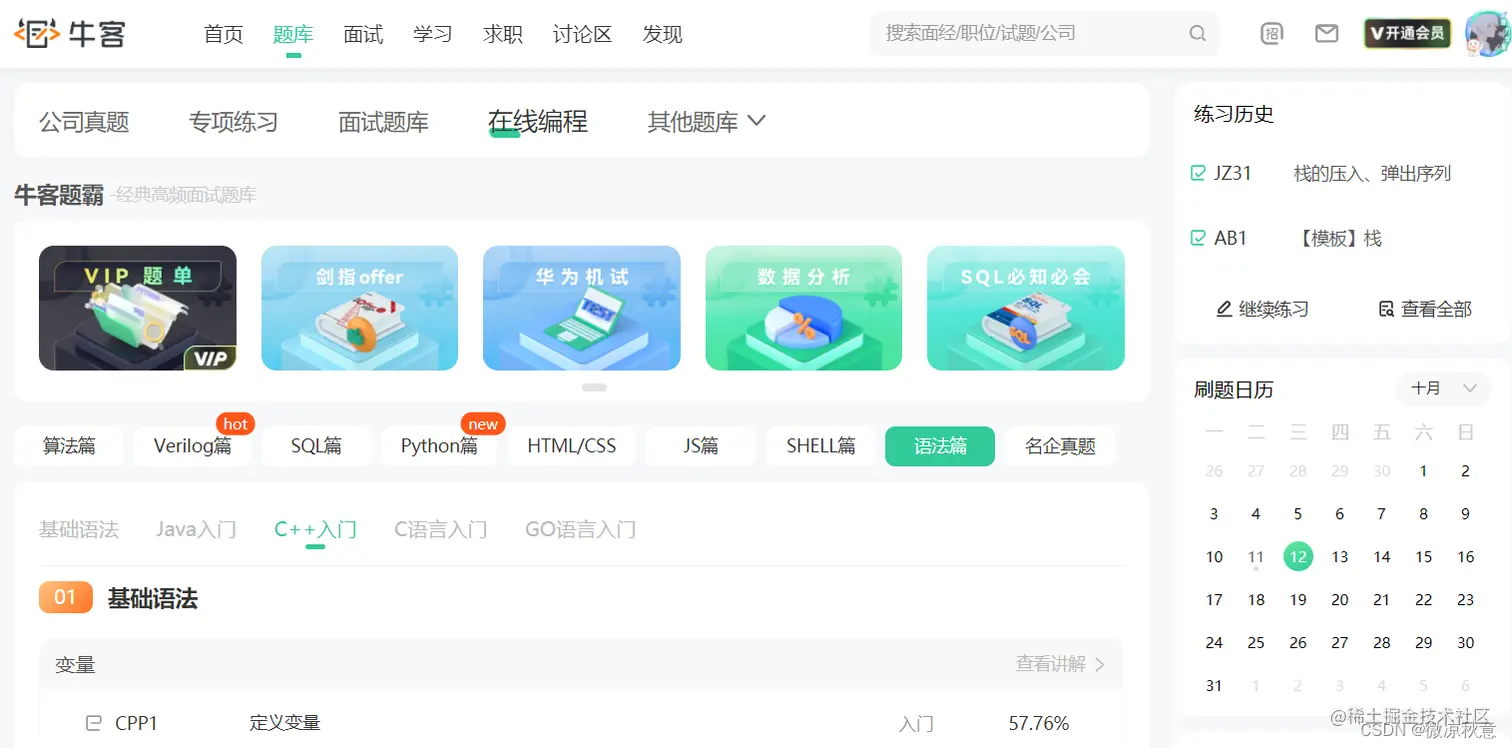Click the pencil icon beside 继续练习
The image size is (1512, 748).
1223,309
